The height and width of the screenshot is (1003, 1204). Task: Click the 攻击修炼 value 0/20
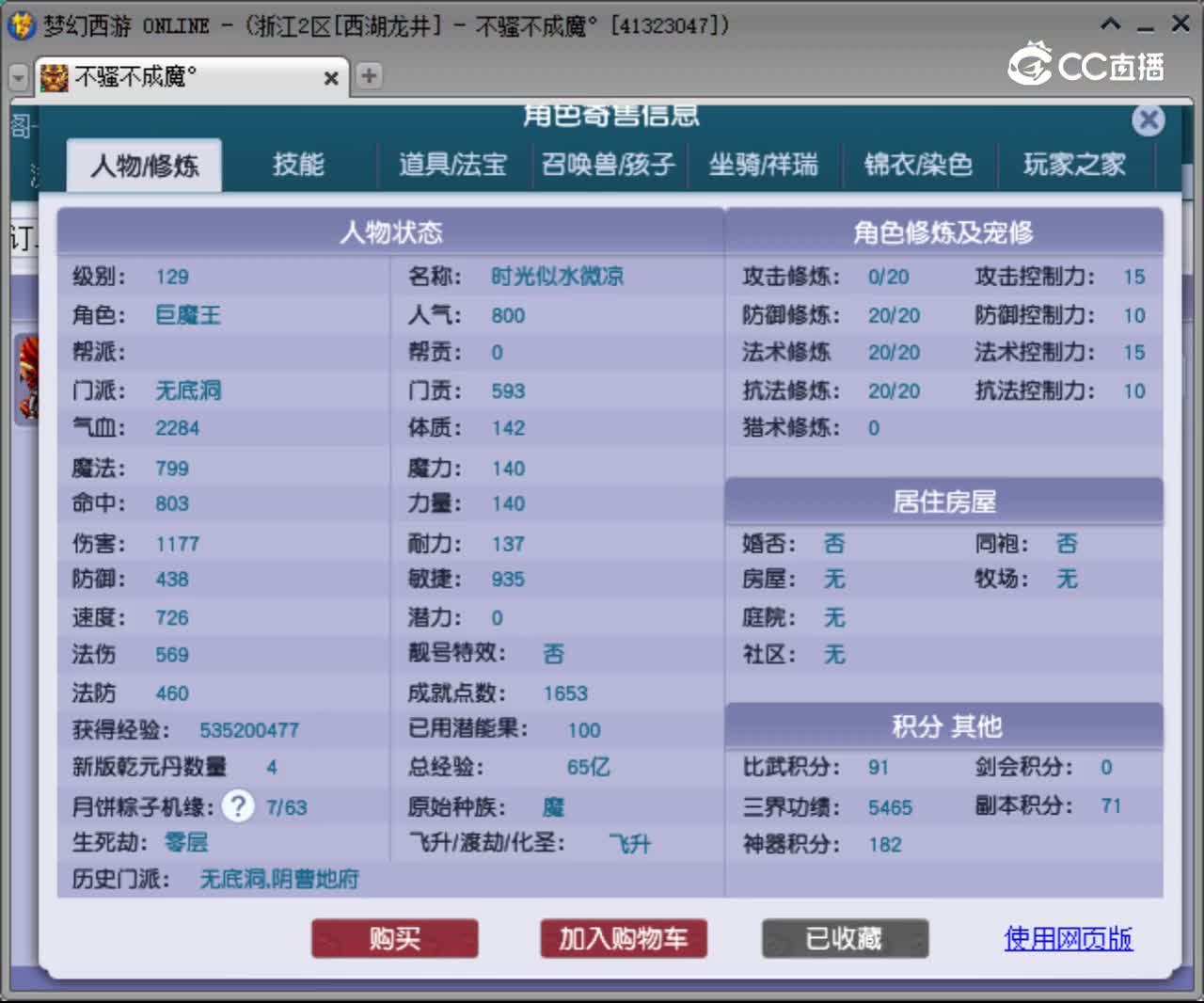click(888, 278)
